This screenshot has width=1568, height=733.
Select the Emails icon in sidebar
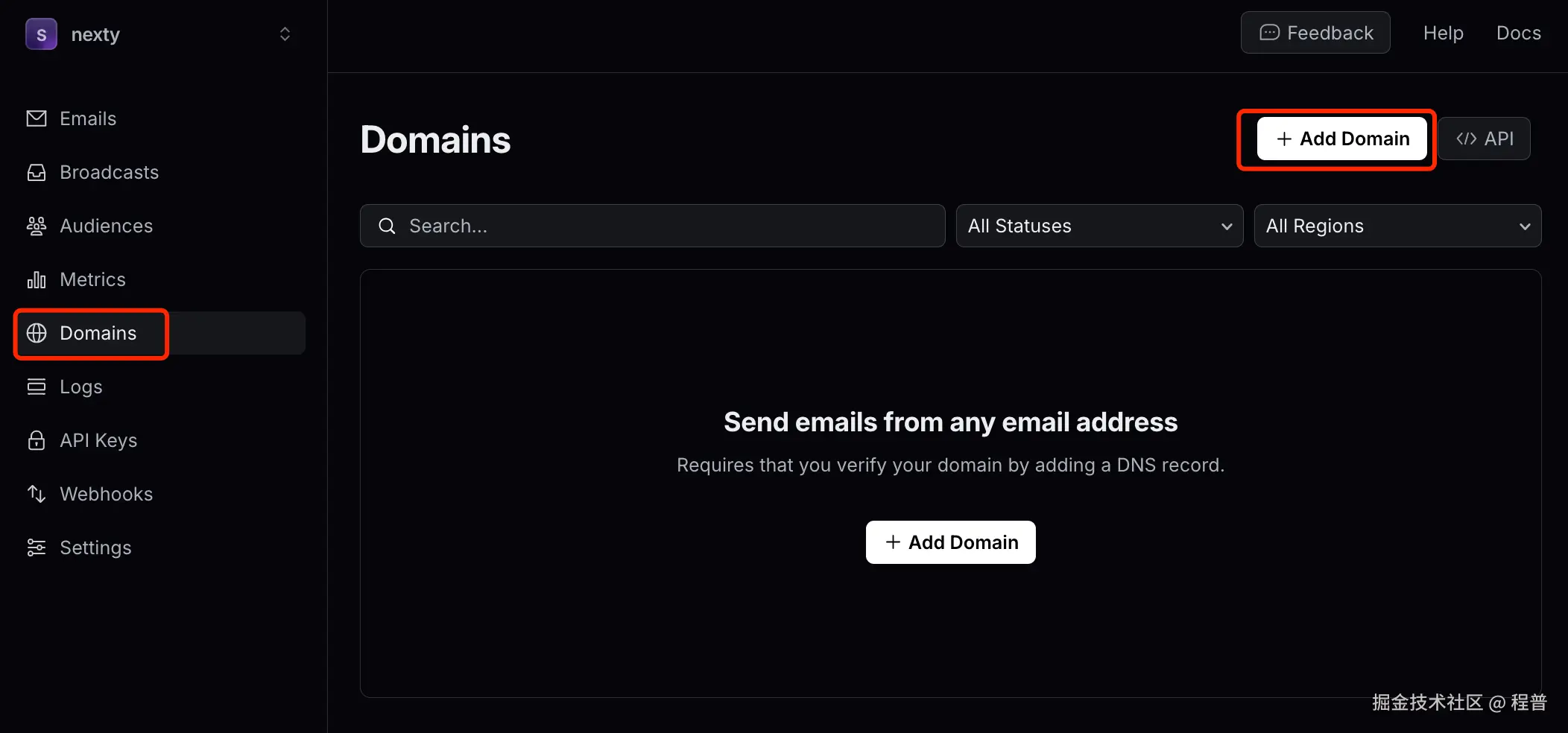[x=36, y=118]
